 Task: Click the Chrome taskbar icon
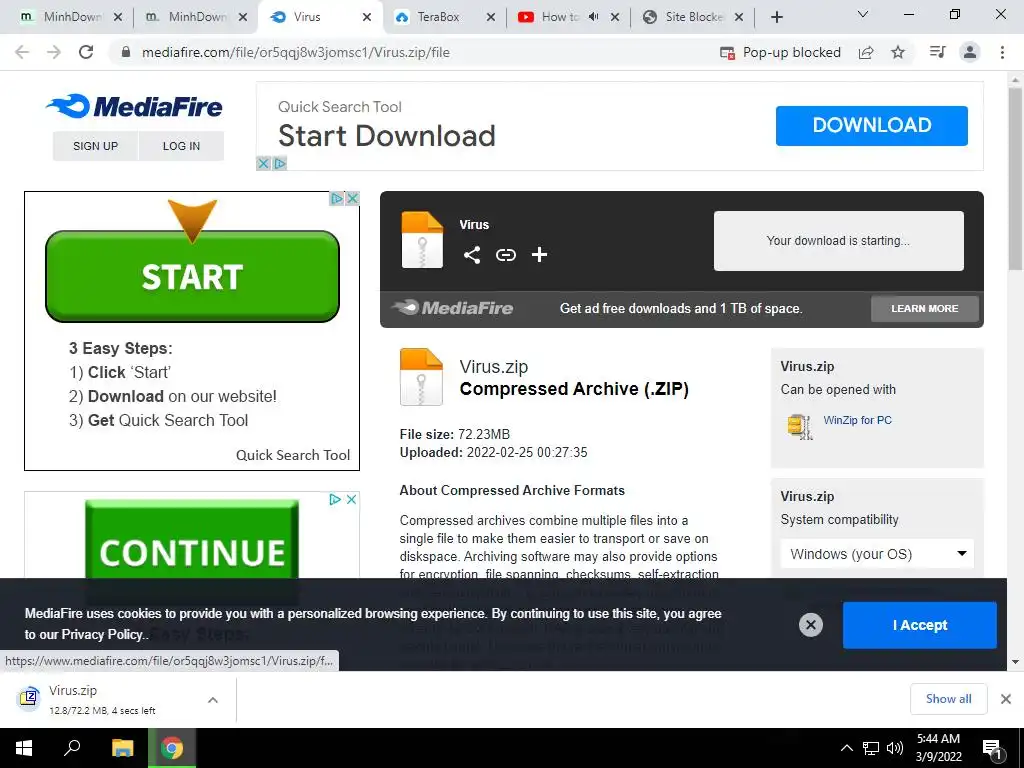click(172, 748)
